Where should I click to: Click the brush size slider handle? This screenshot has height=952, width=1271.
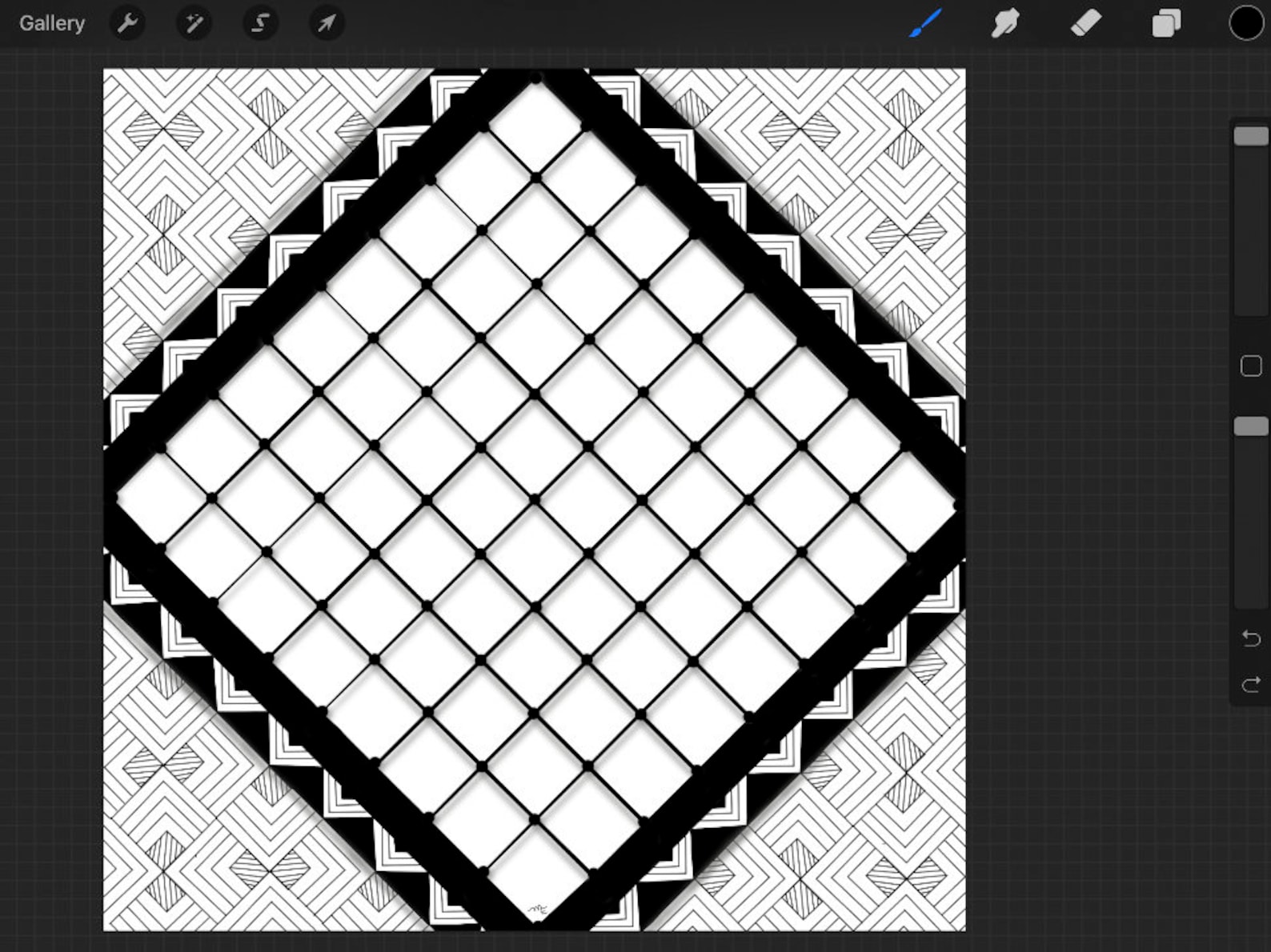coord(1251,136)
